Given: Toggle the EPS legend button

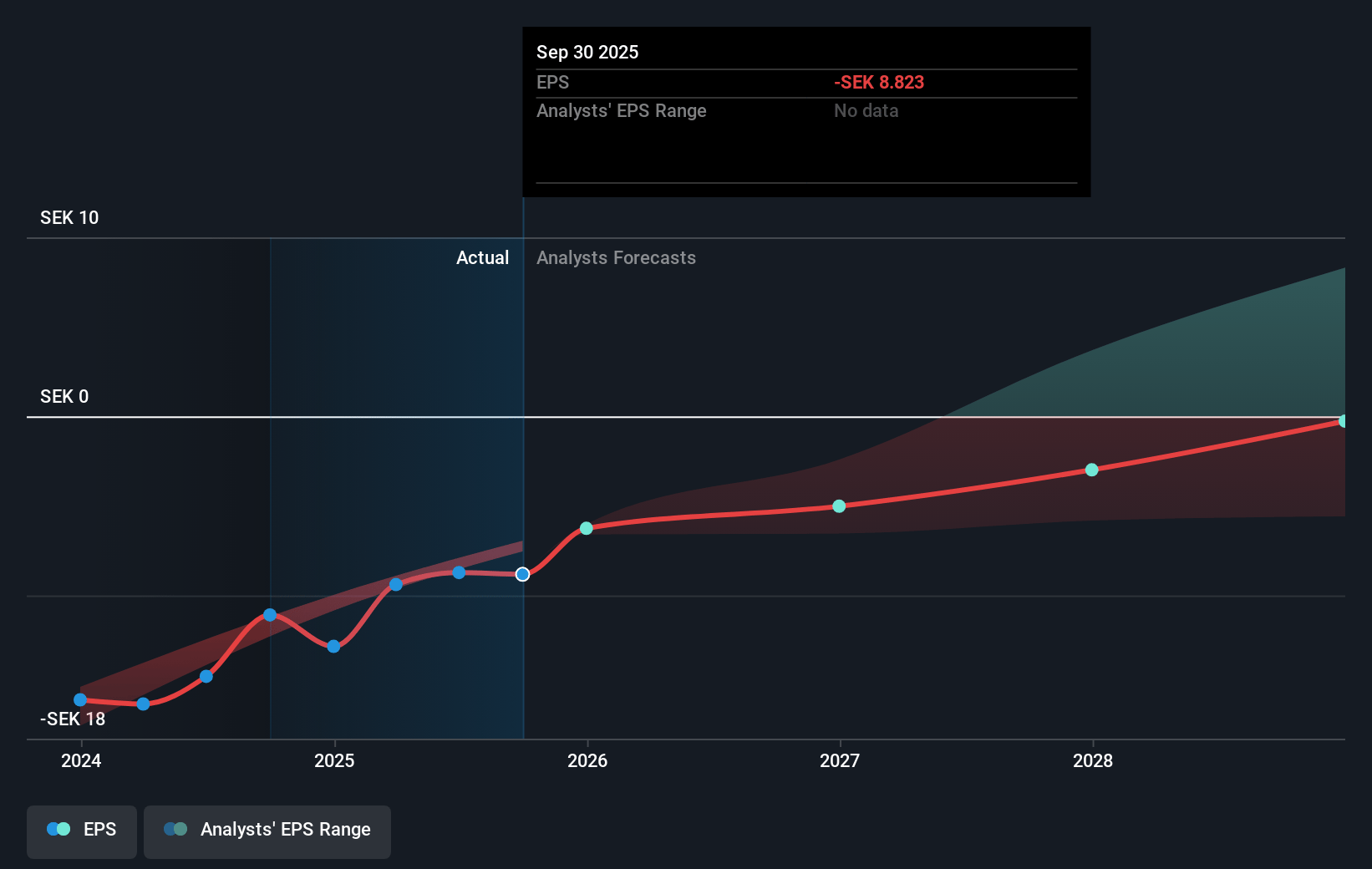Looking at the screenshot, I should pos(82,830).
